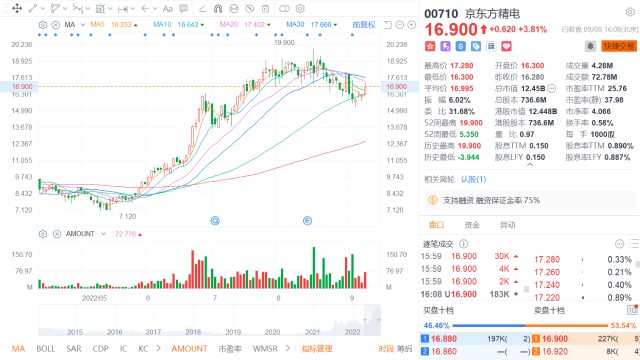Click the magnet snap tool icon
640x360 pixels.
(218, 9)
